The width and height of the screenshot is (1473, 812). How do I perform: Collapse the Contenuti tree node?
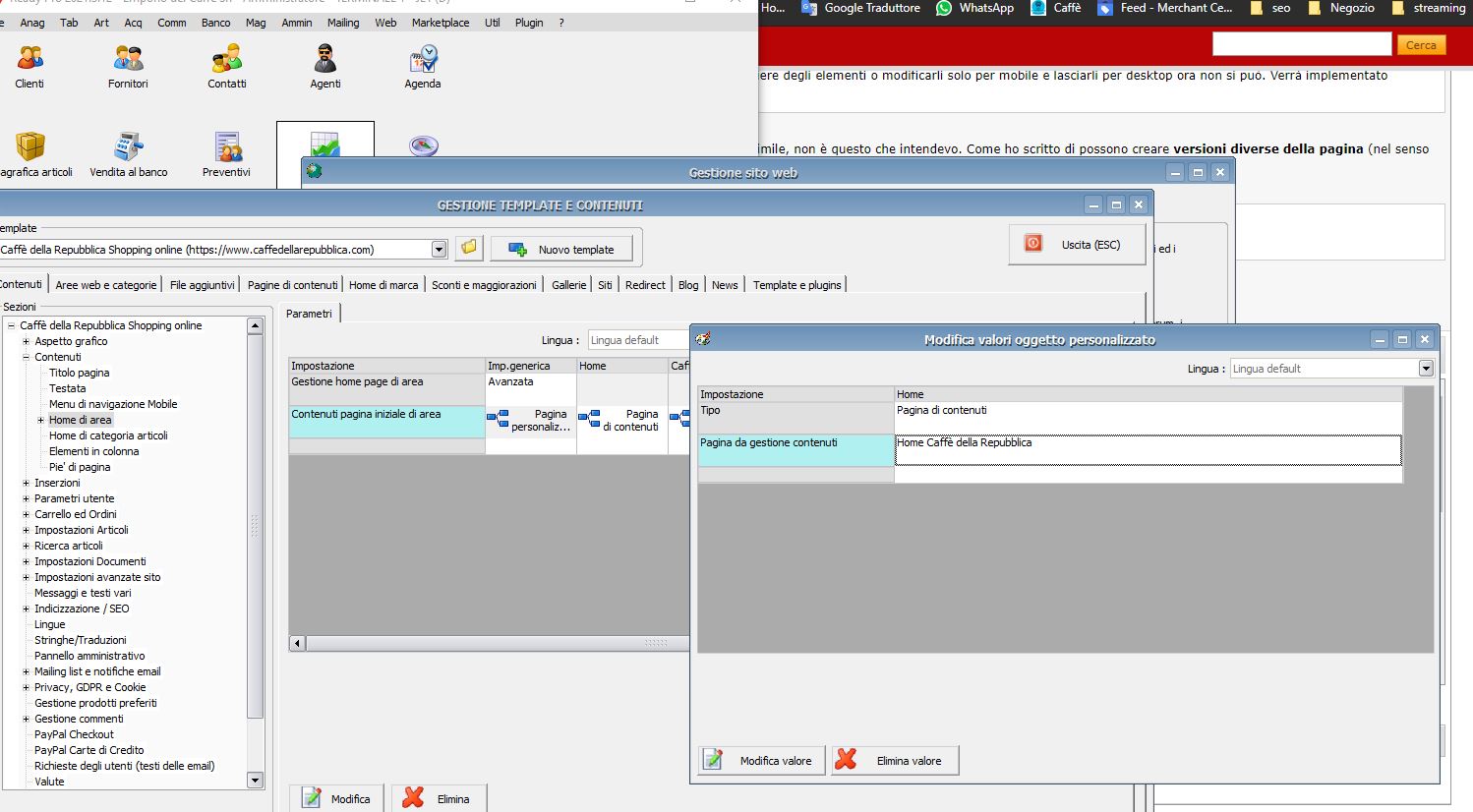(x=27, y=357)
